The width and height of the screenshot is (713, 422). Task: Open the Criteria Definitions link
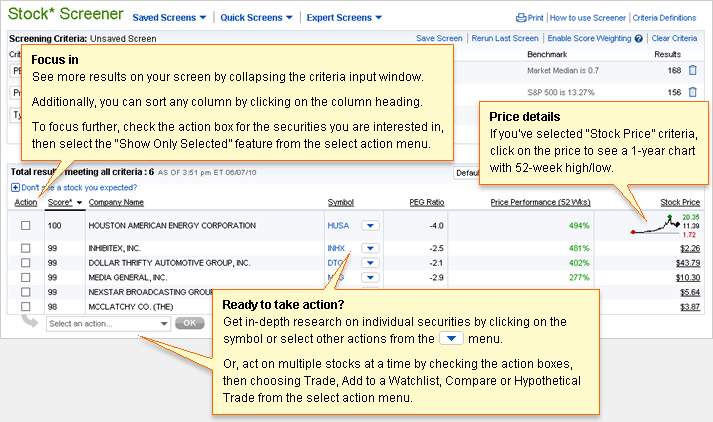(x=665, y=18)
